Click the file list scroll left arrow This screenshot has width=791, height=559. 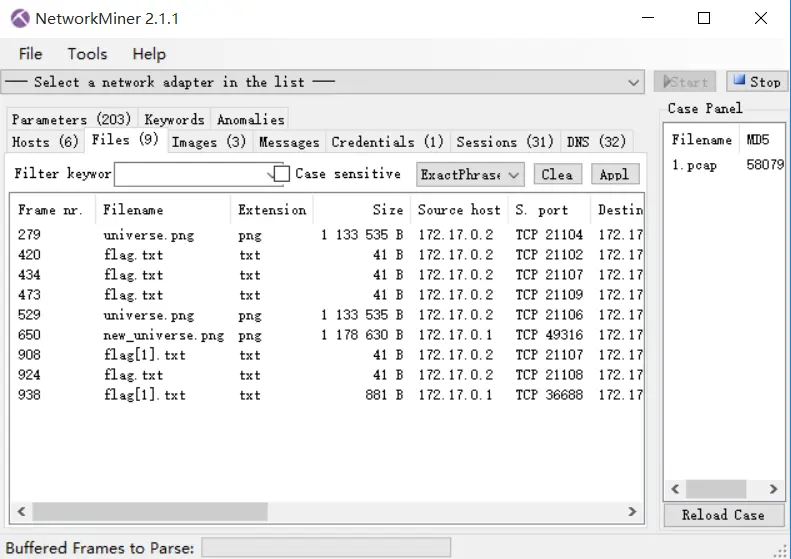[x=21, y=512]
